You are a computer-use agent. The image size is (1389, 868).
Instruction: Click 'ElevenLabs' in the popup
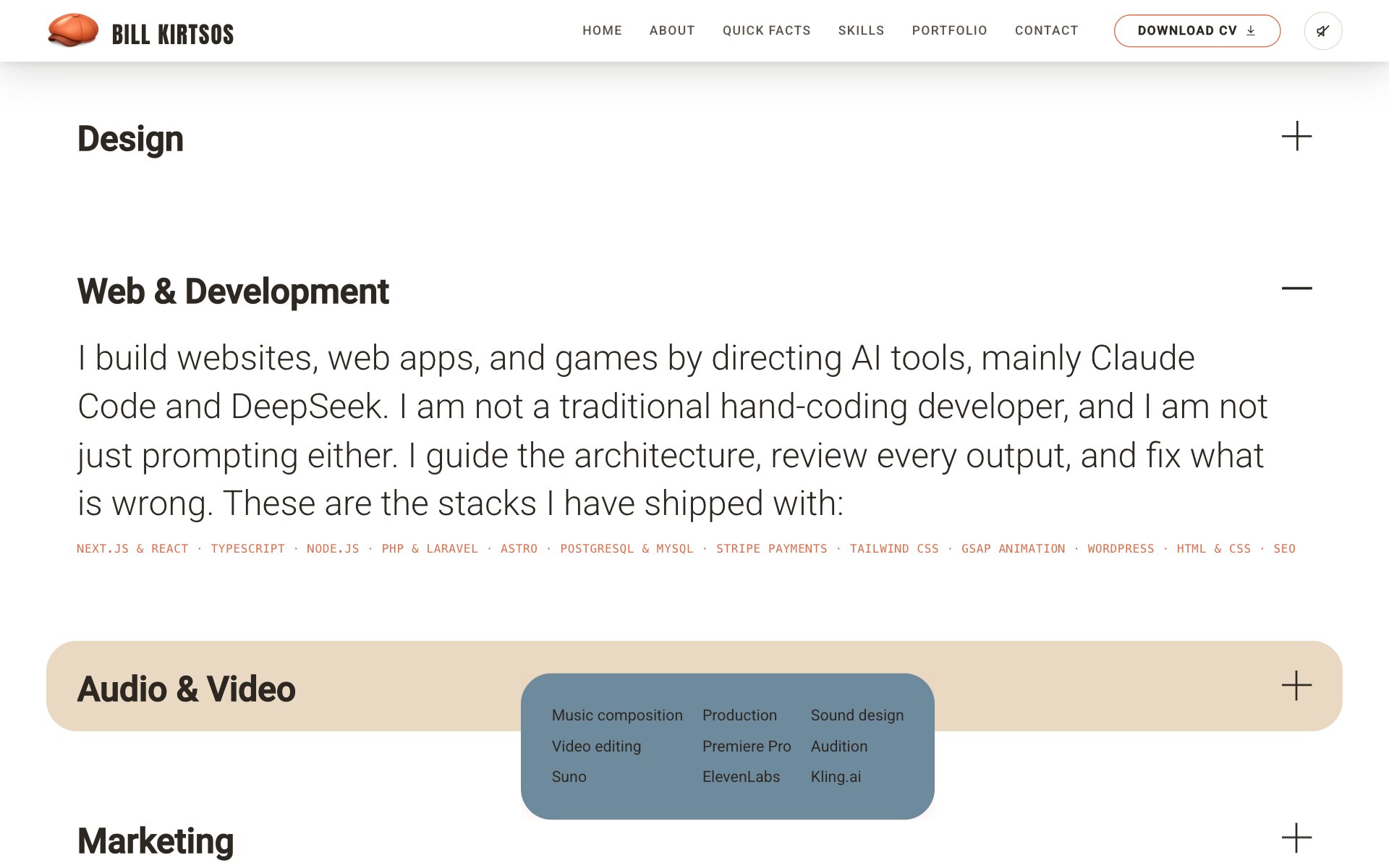pos(741,777)
